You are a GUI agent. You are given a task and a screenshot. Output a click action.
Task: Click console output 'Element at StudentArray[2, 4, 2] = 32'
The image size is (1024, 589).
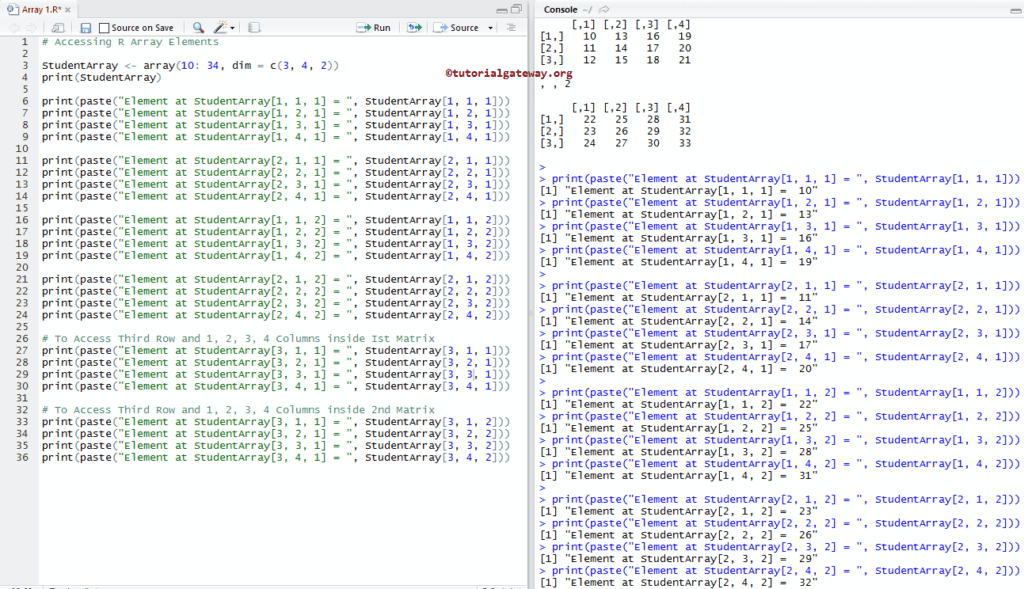[679, 582]
